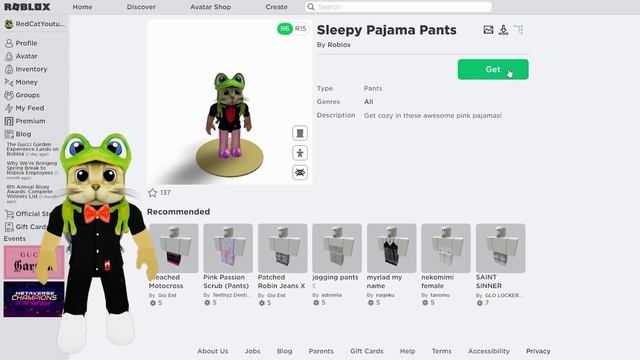Open the try-on outfit icon
640x360 pixels.
[300, 133]
